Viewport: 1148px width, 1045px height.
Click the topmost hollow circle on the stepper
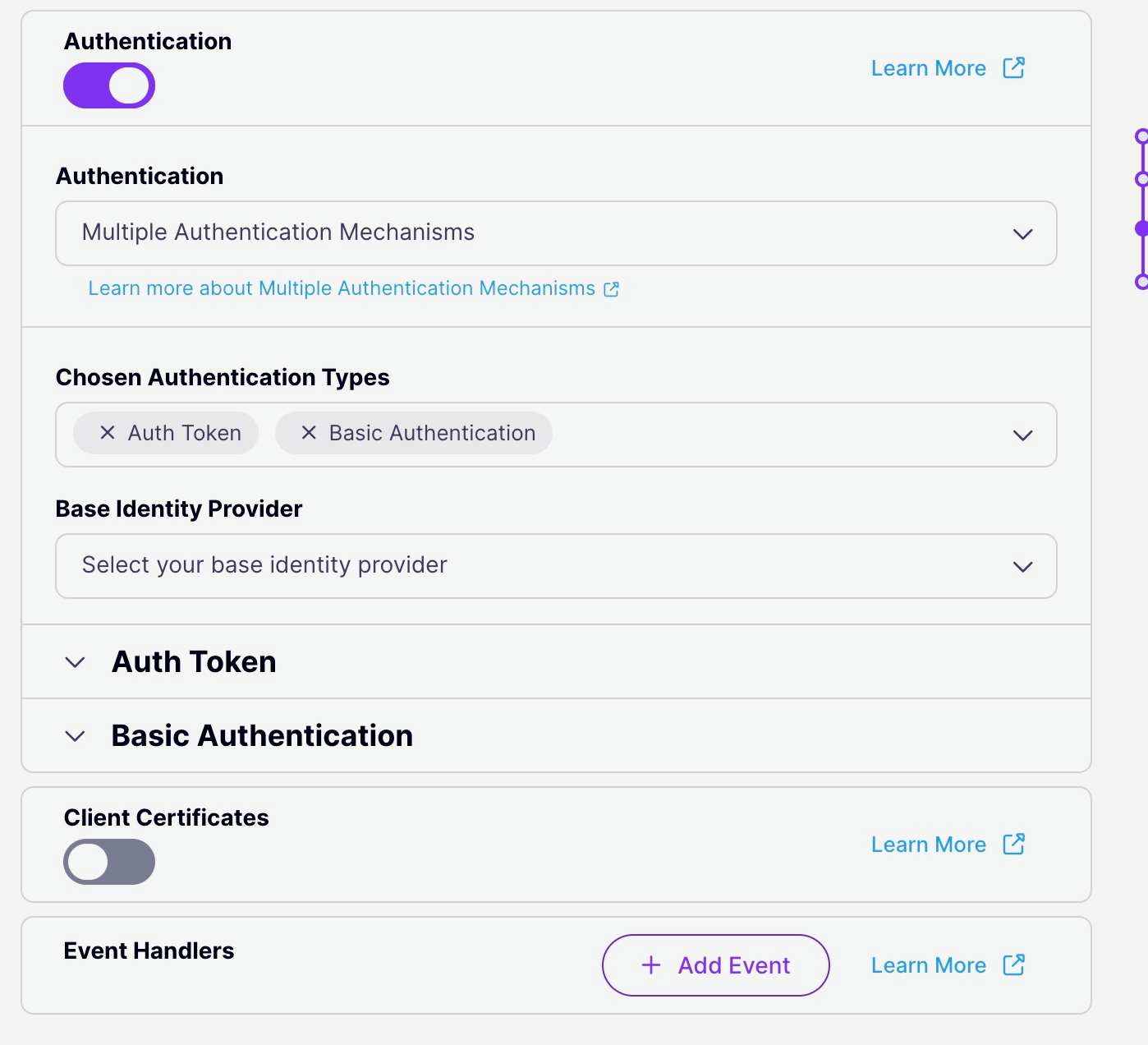[1141, 134]
